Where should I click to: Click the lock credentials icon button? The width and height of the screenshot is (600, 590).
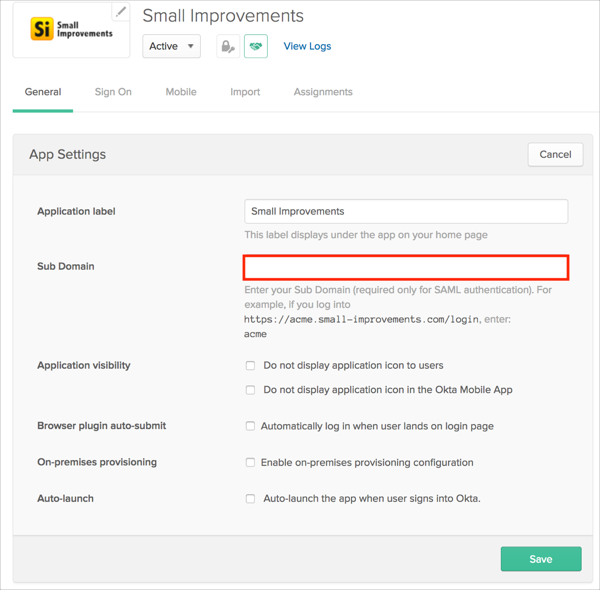[x=228, y=46]
